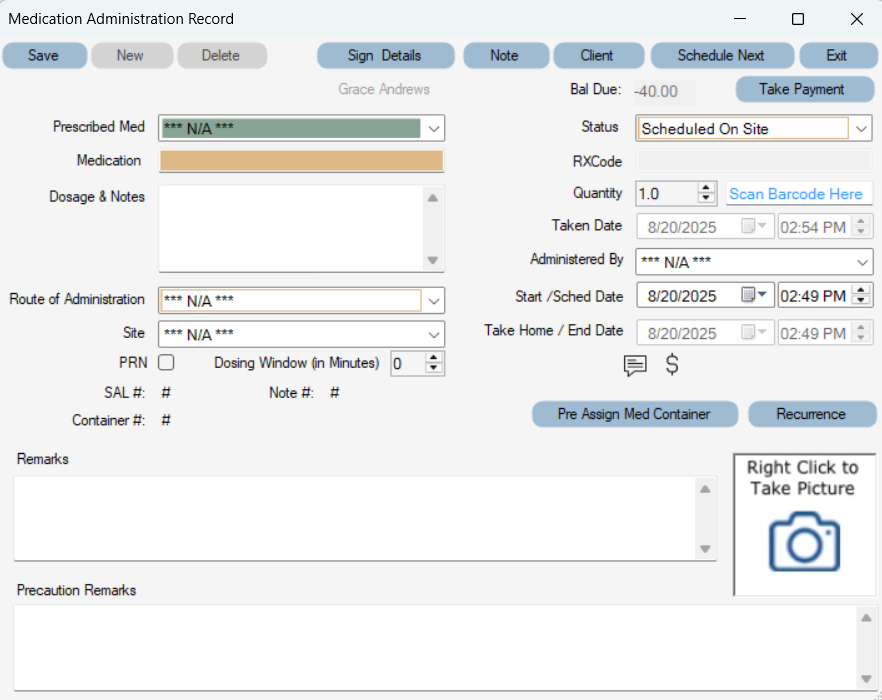
Task: Open the Administered By dropdown
Action: tap(860, 261)
